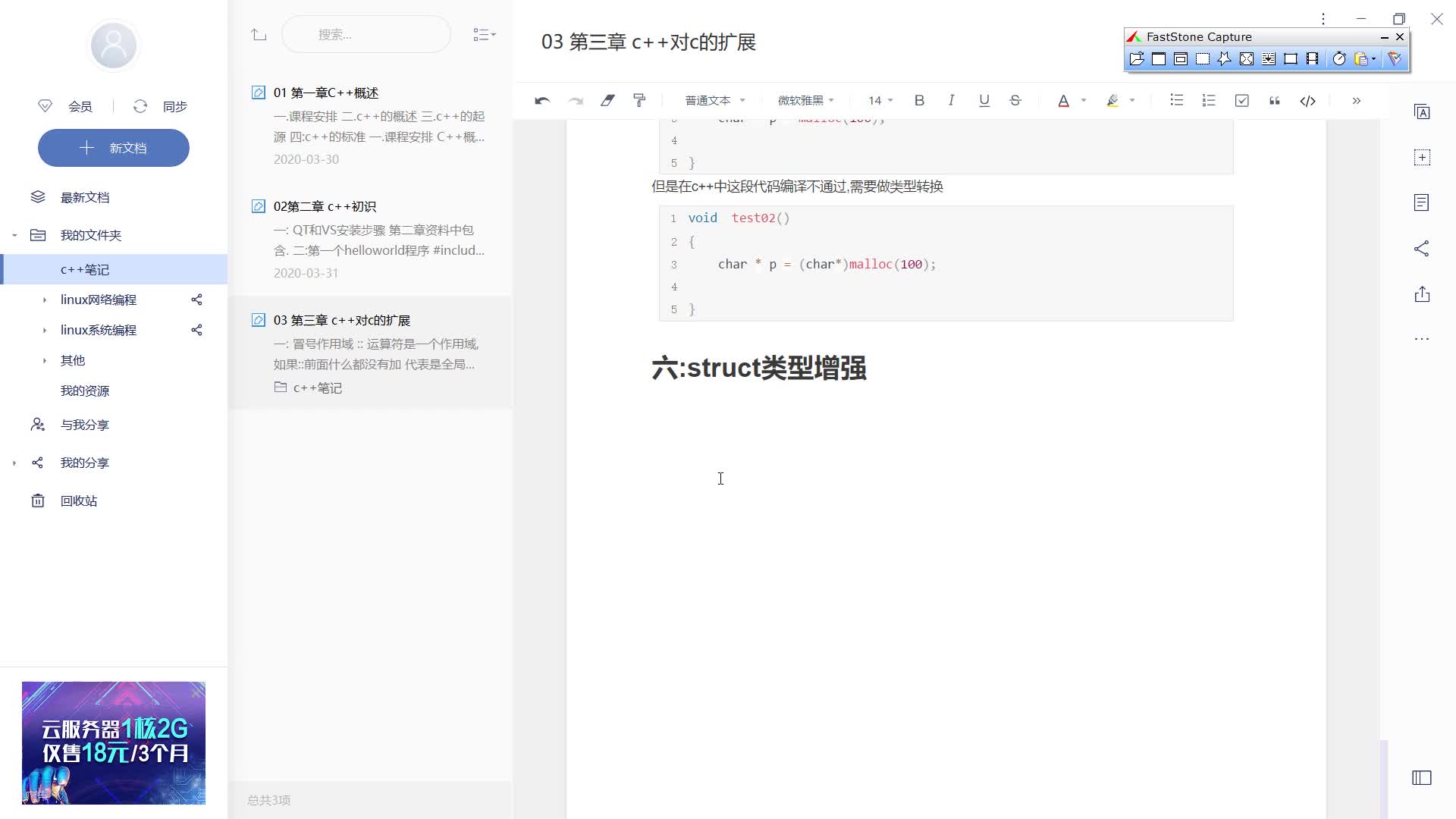Image resolution: width=1456 pixels, height=819 pixels.
Task: Activate the format painter brush
Action: click(x=639, y=100)
